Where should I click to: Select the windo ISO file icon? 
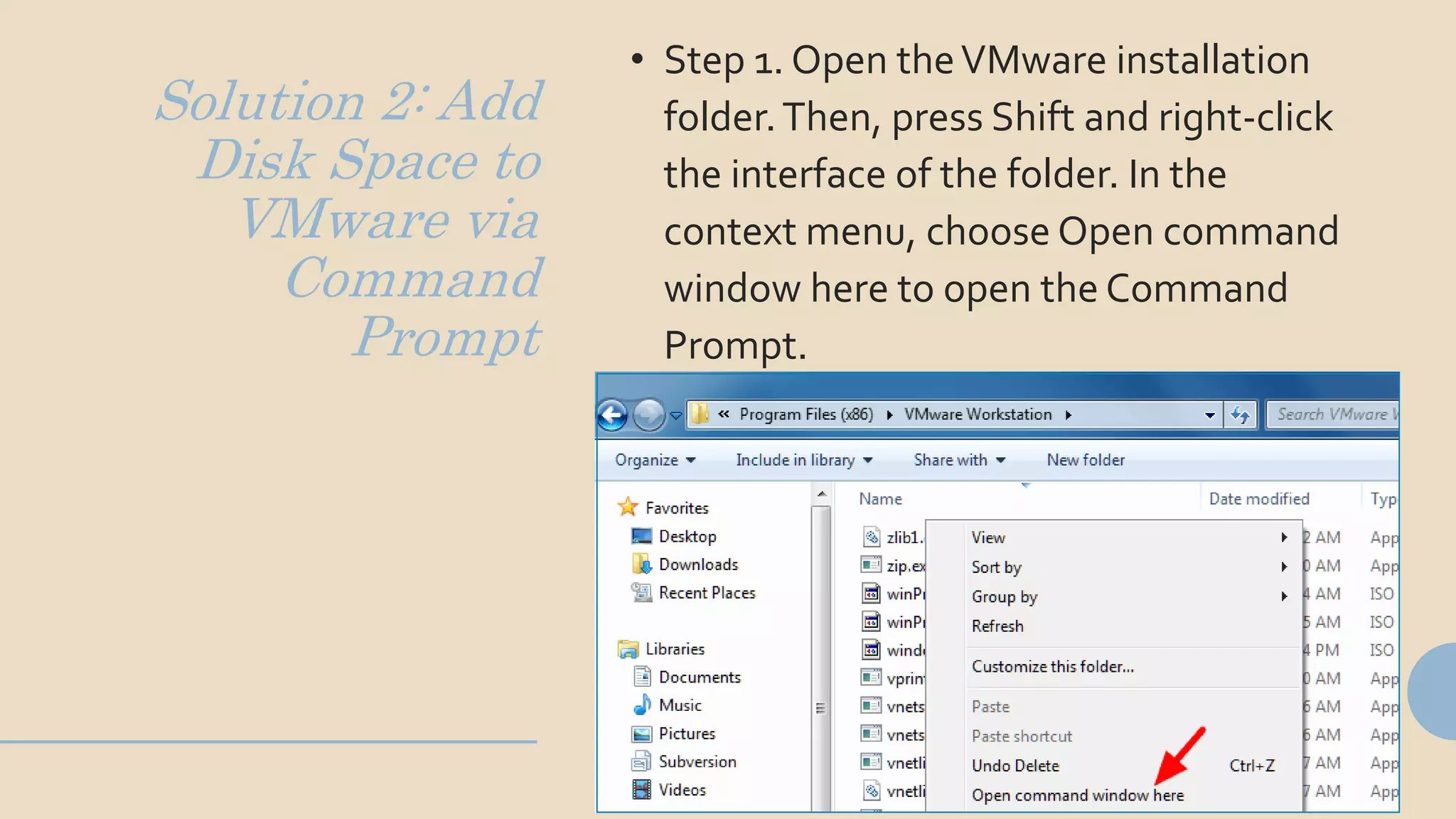click(x=872, y=649)
